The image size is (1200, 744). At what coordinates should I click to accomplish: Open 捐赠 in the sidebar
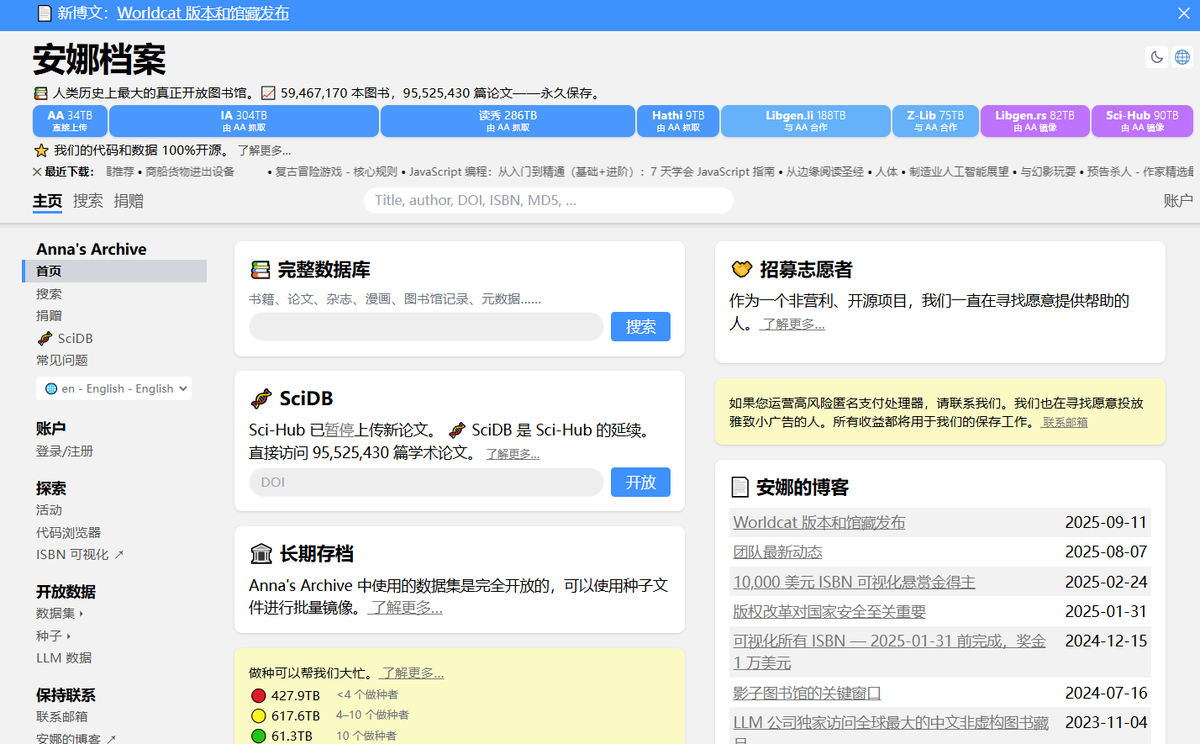(x=49, y=316)
